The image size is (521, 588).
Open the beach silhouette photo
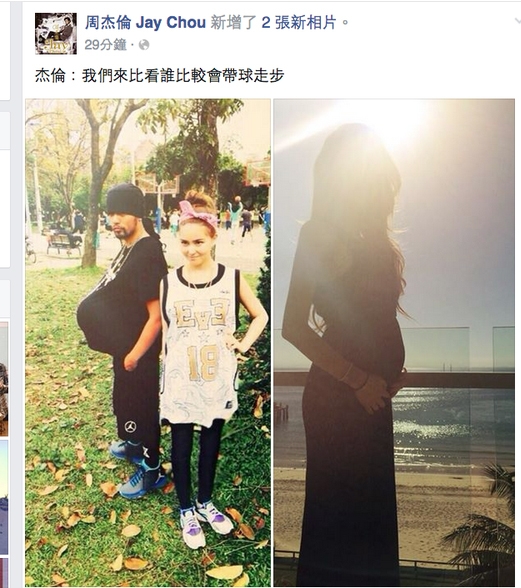pos(394,343)
